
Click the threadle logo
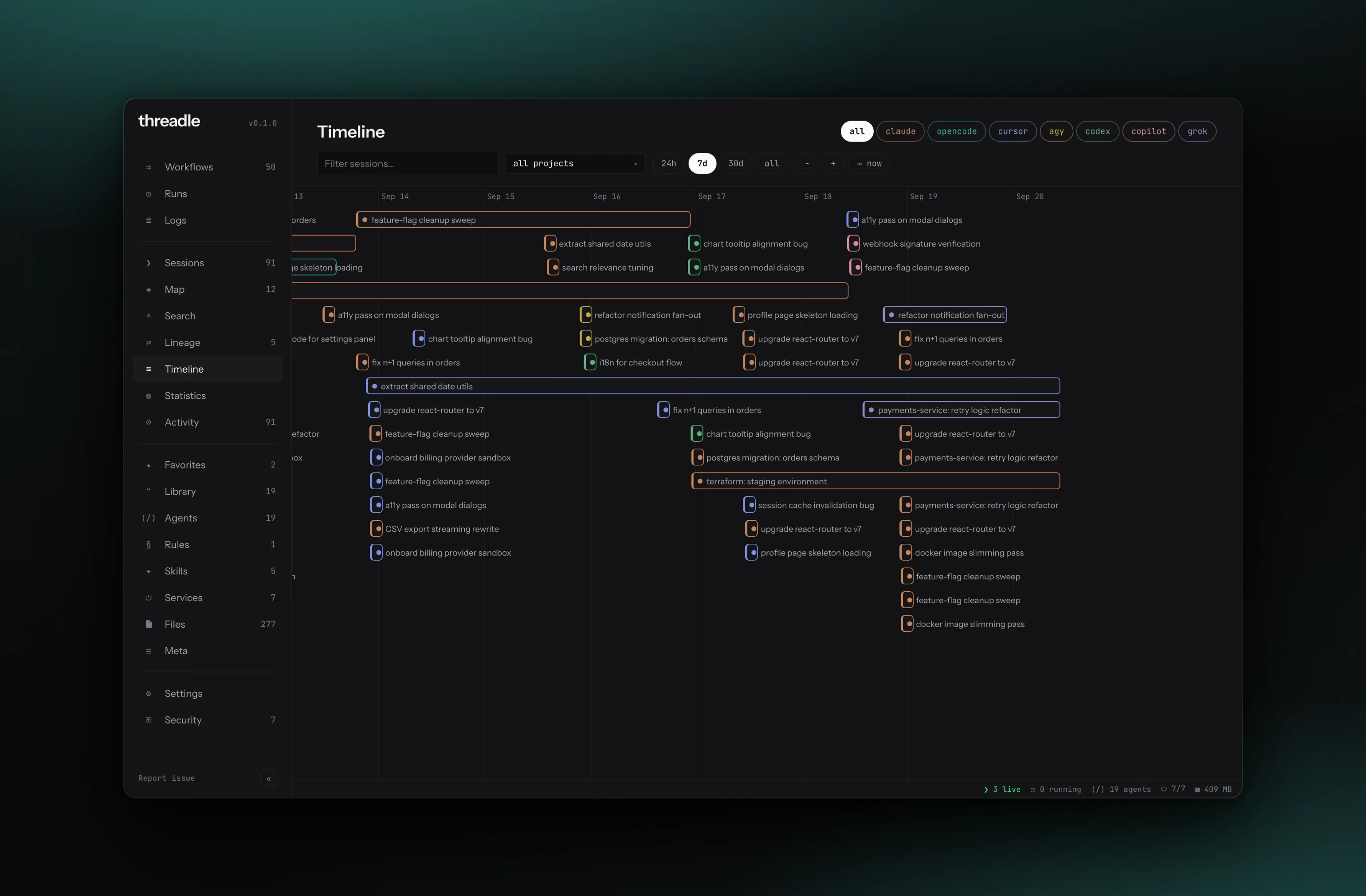pyautogui.click(x=169, y=121)
